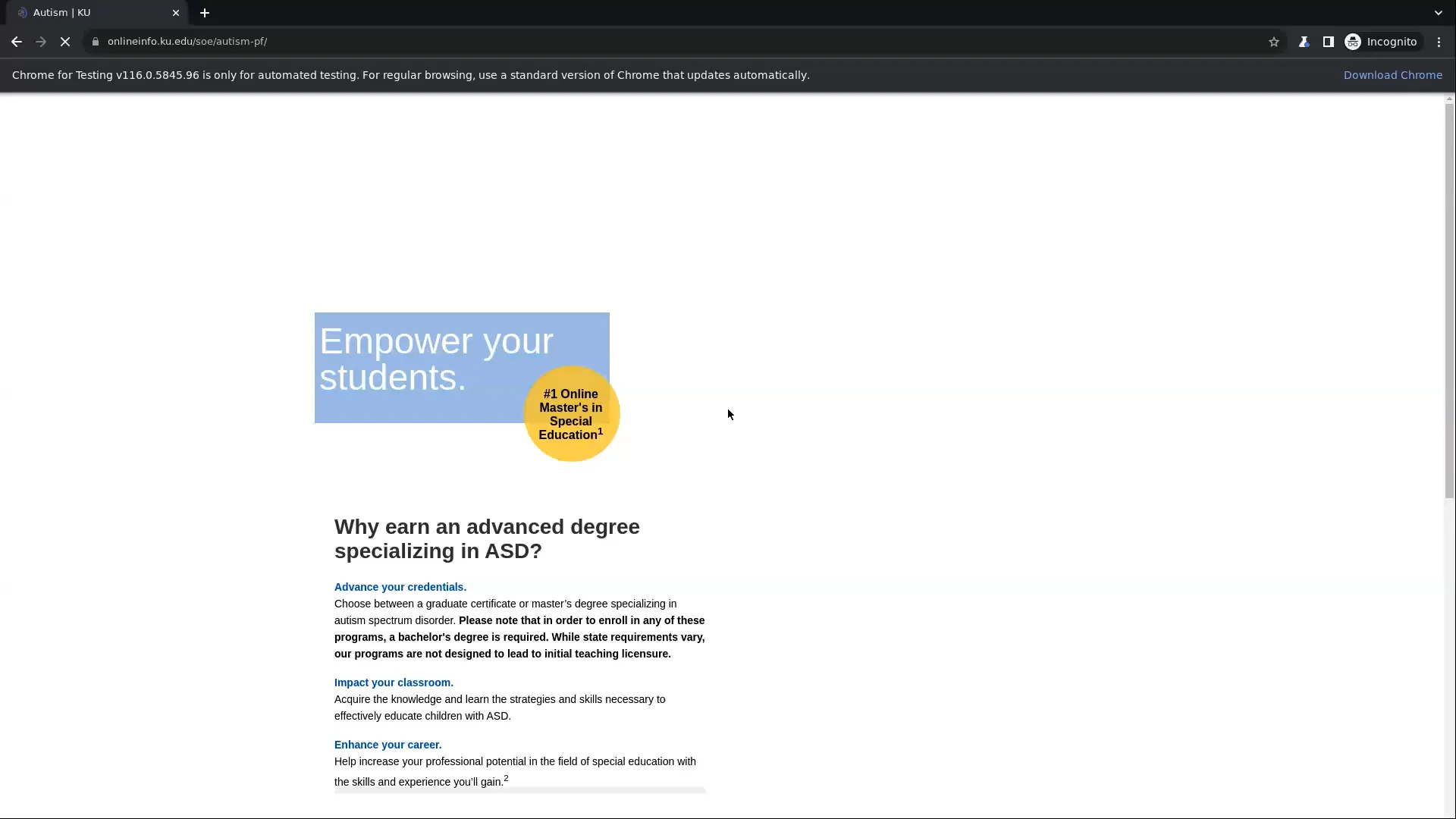Click the forward navigation arrow
The width and height of the screenshot is (1456, 819).
[40, 42]
